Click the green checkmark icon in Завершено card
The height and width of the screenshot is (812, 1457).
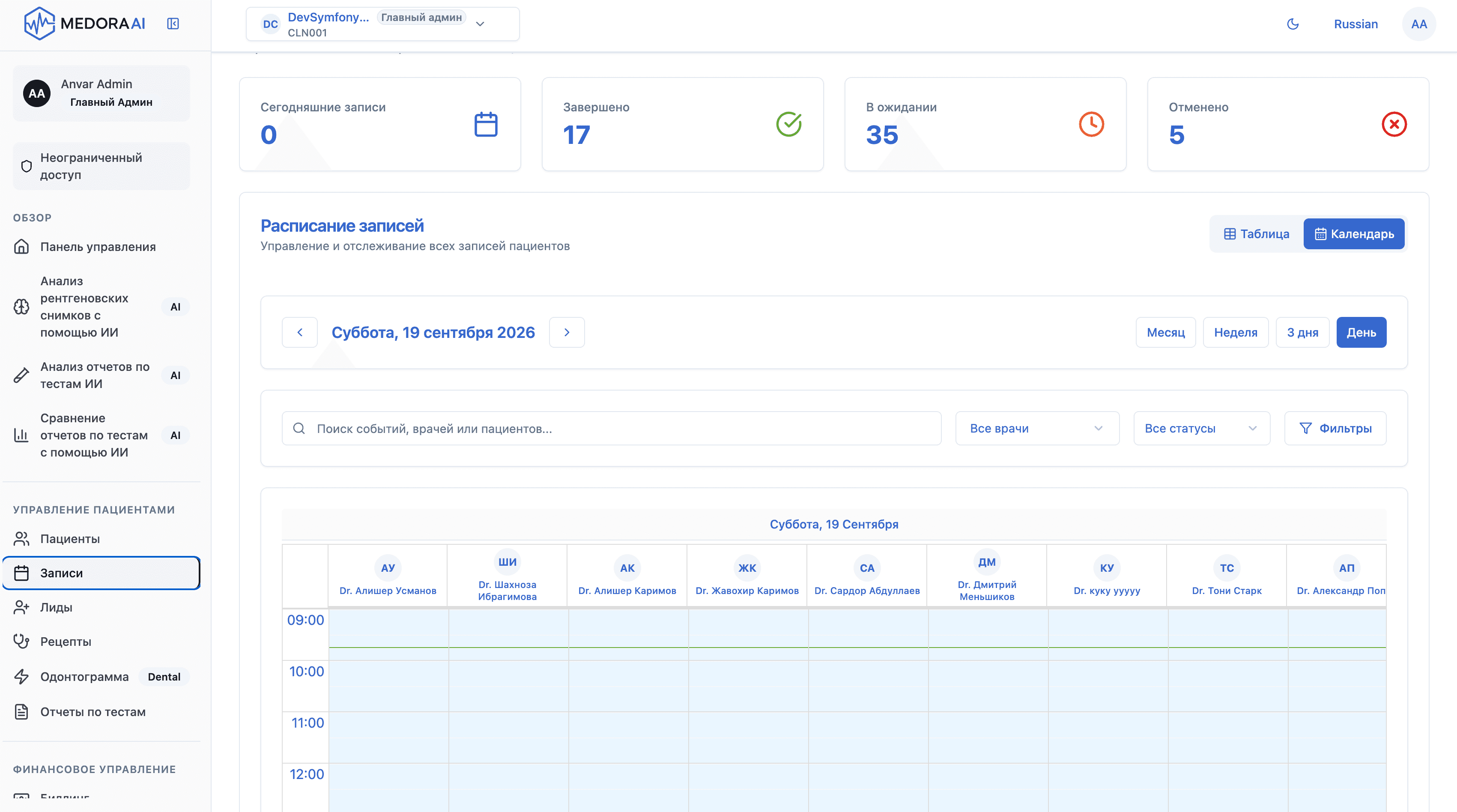coord(788,124)
